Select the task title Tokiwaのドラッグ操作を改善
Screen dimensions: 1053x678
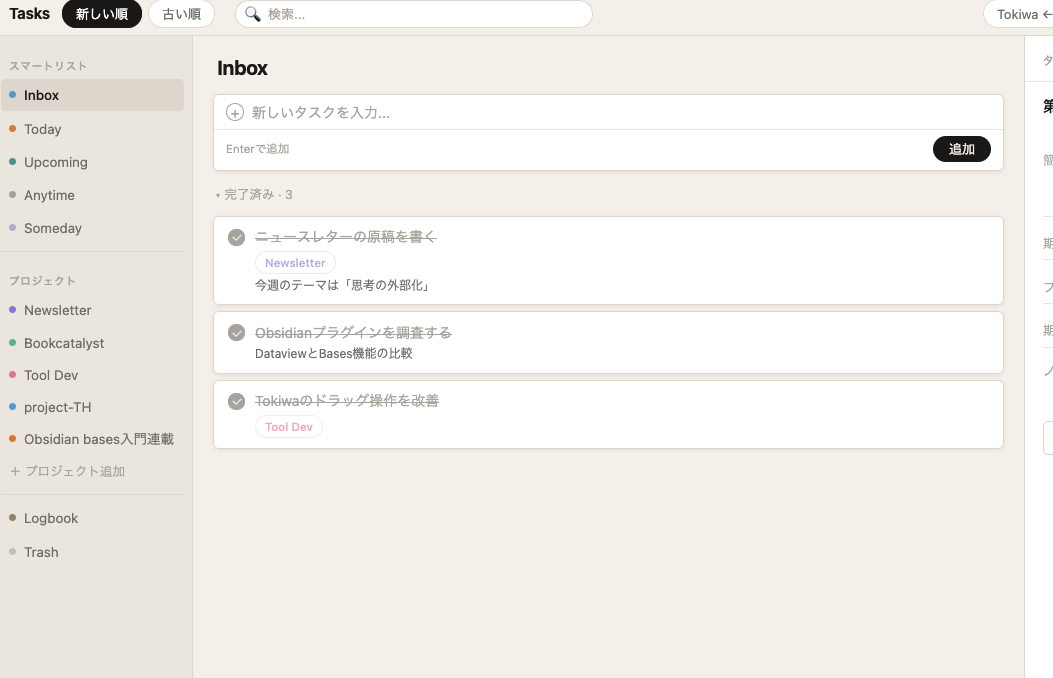point(347,401)
